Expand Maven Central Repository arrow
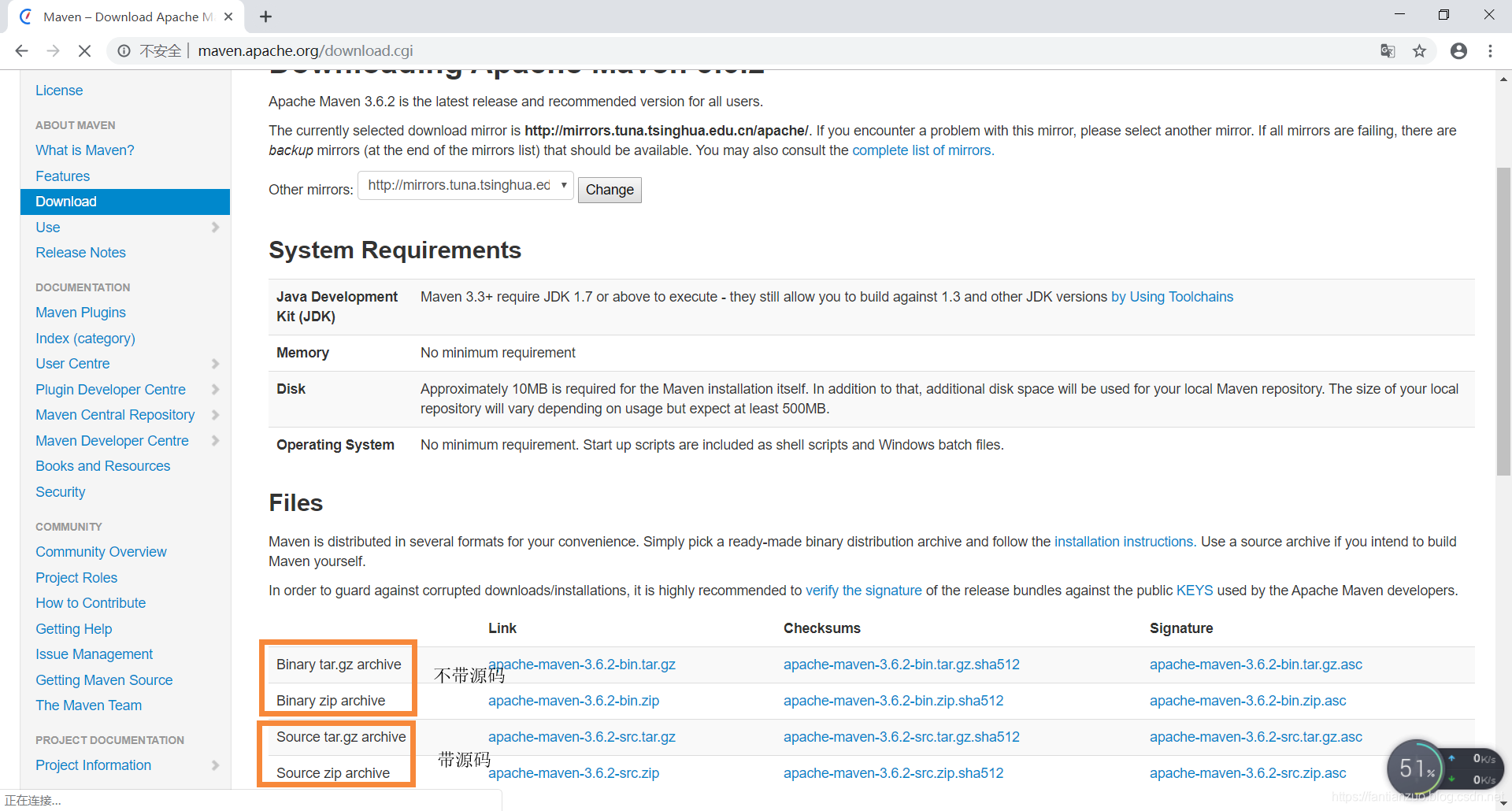The image size is (1512, 811). click(215, 415)
